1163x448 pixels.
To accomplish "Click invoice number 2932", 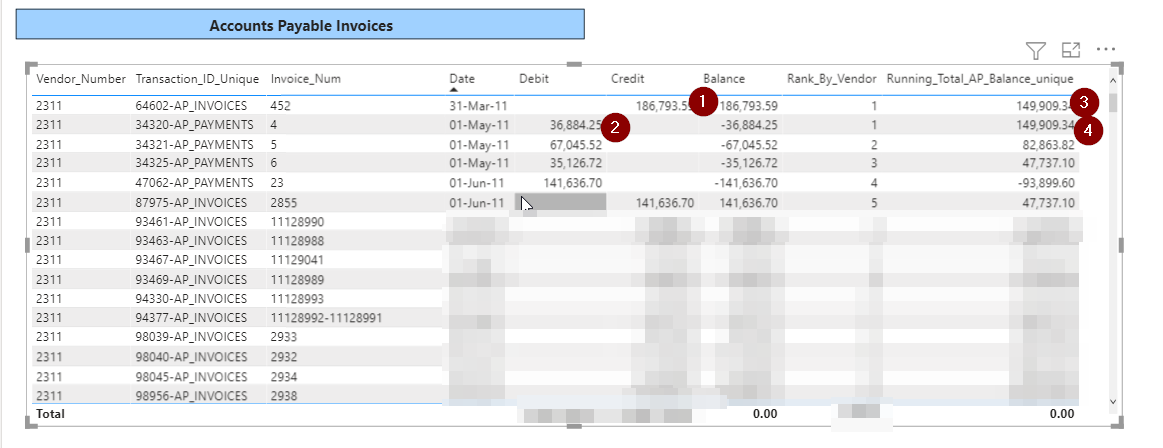I will coord(284,357).
